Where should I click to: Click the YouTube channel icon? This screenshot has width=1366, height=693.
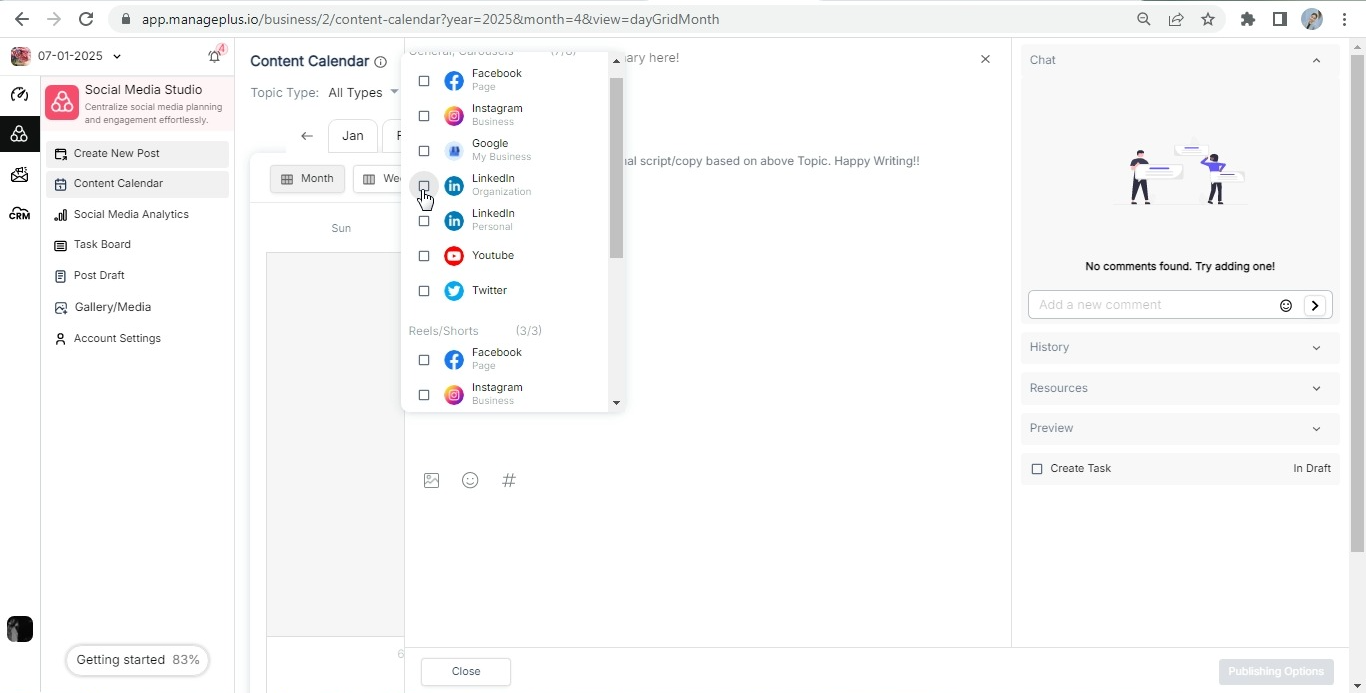click(454, 256)
